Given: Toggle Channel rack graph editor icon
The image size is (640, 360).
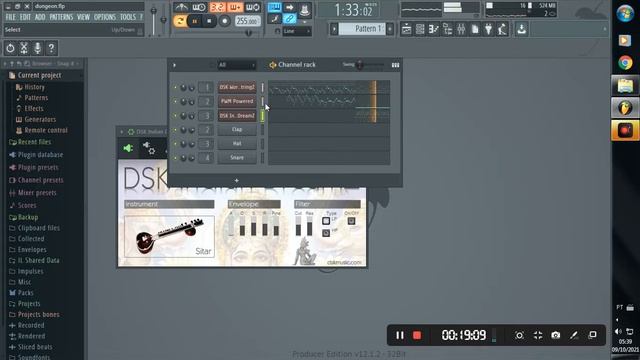Looking at the screenshot, I should click(x=395, y=65).
